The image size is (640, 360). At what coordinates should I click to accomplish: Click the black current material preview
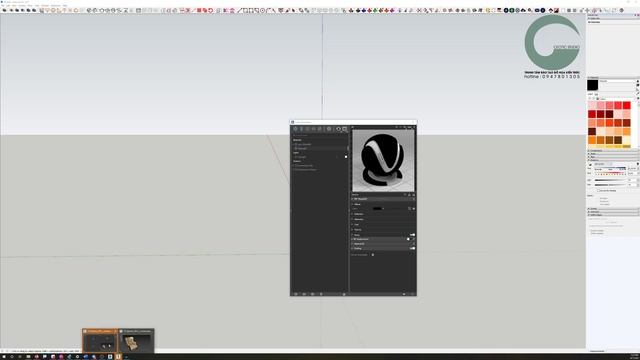pyautogui.click(x=593, y=85)
